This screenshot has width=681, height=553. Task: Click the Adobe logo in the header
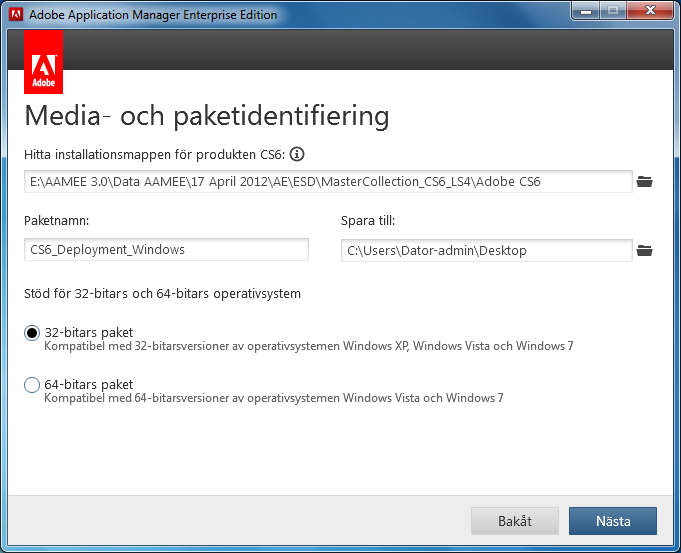click(43, 62)
